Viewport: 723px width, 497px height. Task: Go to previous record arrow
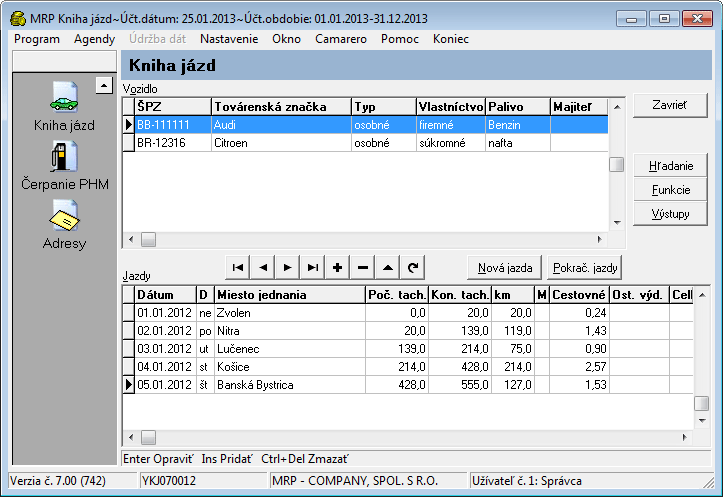262,267
